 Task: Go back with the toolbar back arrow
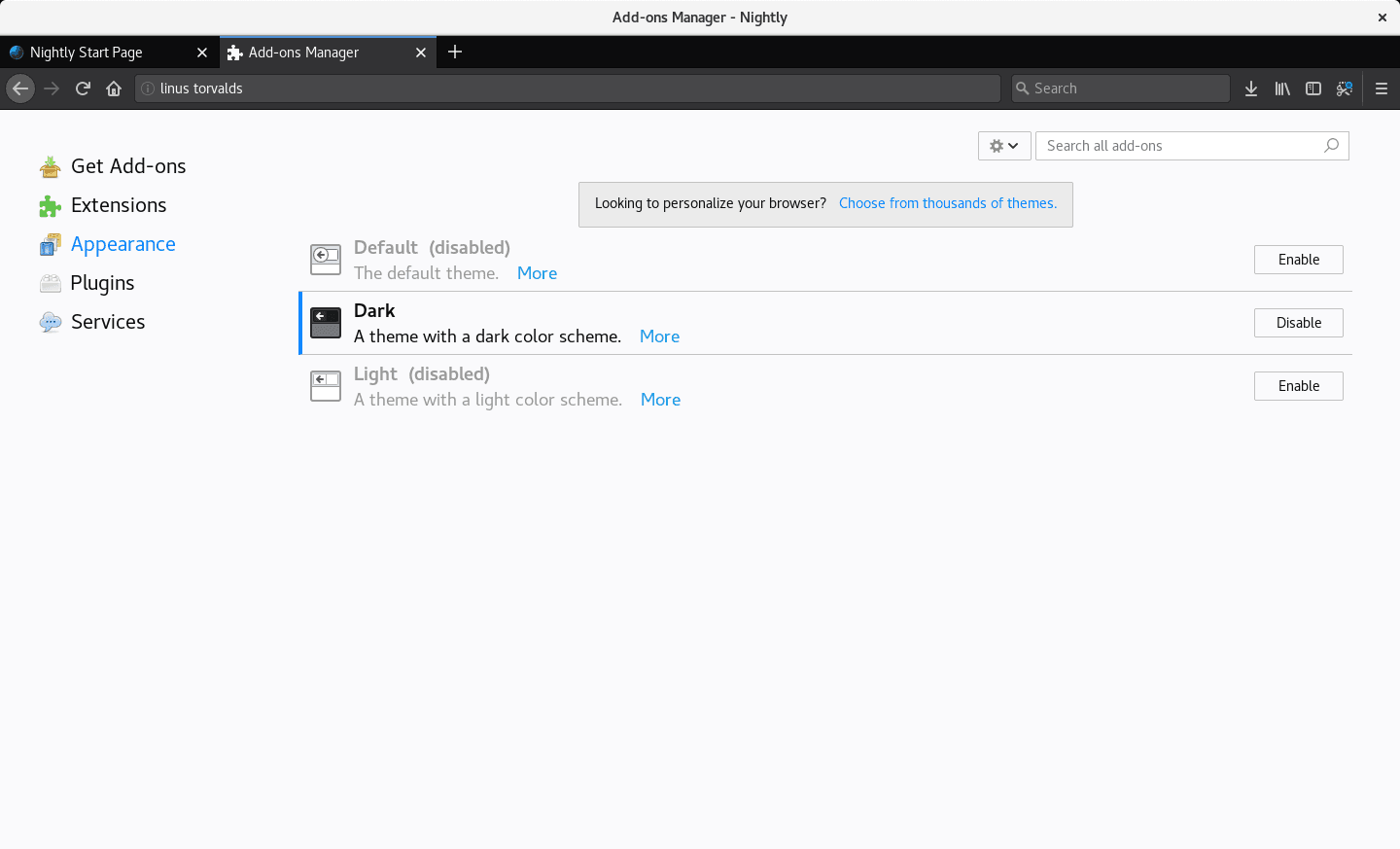coord(20,88)
